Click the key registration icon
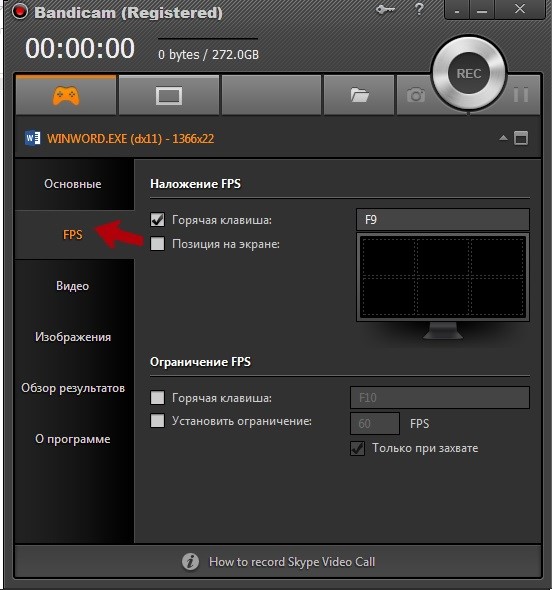552x590 pixels. click(385, 9)
